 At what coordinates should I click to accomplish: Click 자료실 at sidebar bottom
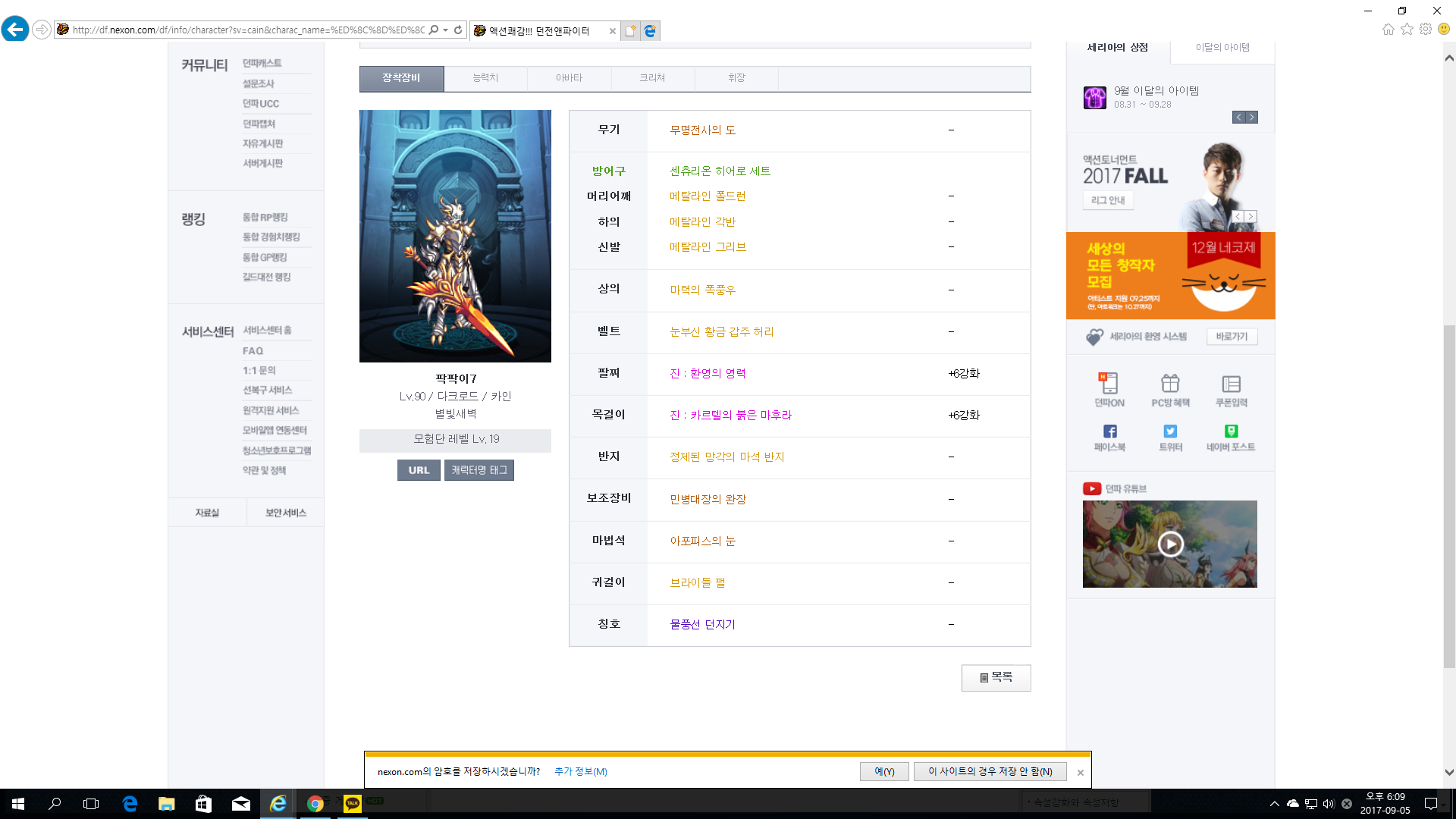point(207,513)
